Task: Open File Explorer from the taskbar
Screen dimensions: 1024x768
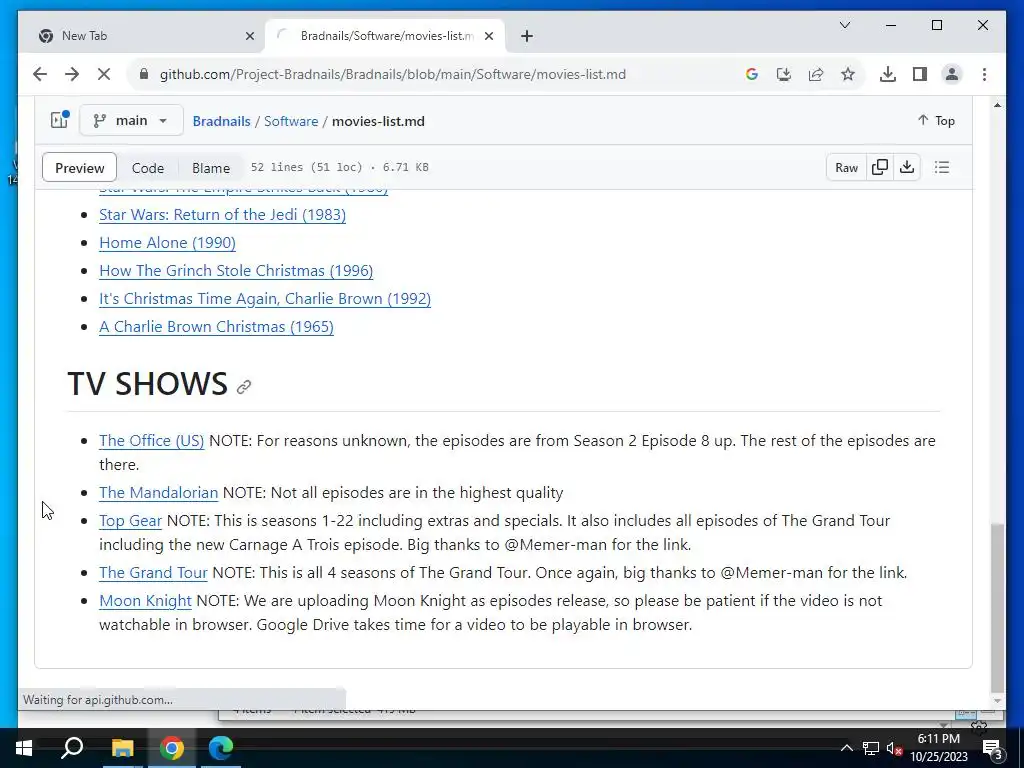Action: [122, 748]
